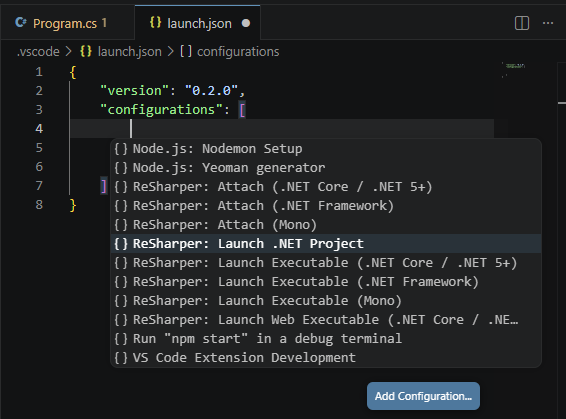The image size is (566, 419).
Task: Pick ReSharper: Launch Executable (.NET Framework)
Action: tap(326, 282)
